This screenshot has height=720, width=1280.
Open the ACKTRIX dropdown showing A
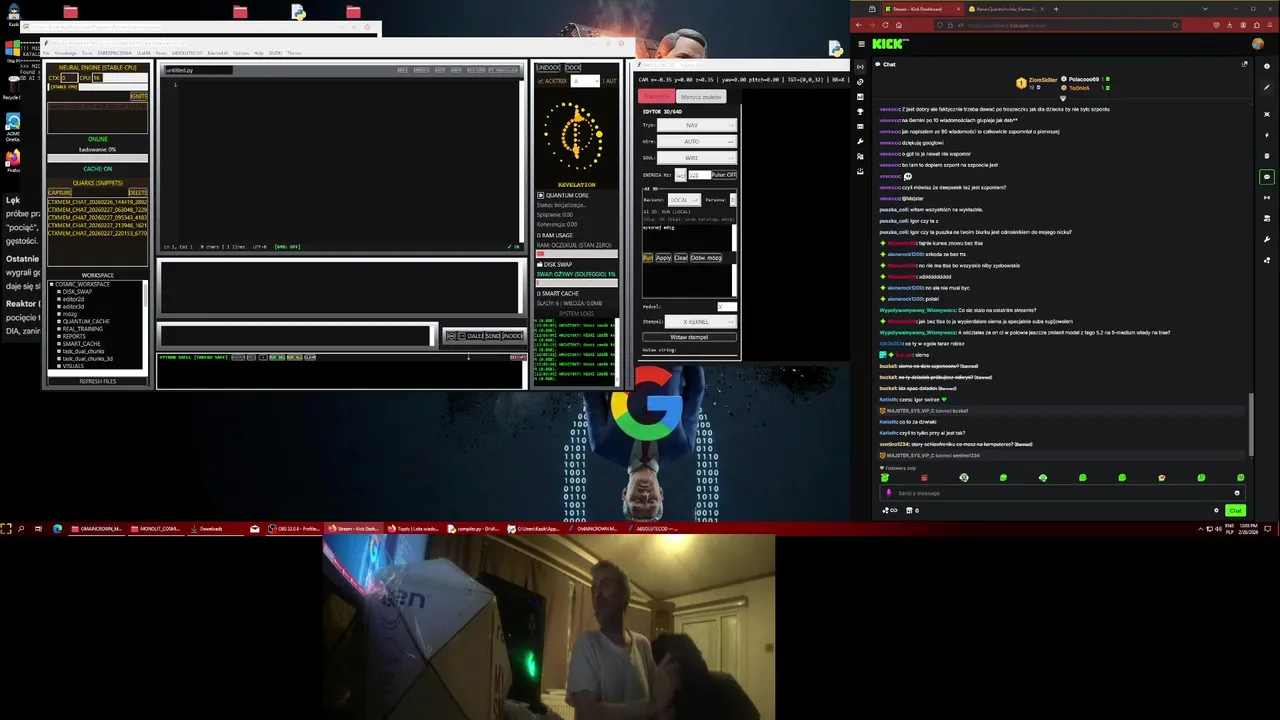coord(585,81)
